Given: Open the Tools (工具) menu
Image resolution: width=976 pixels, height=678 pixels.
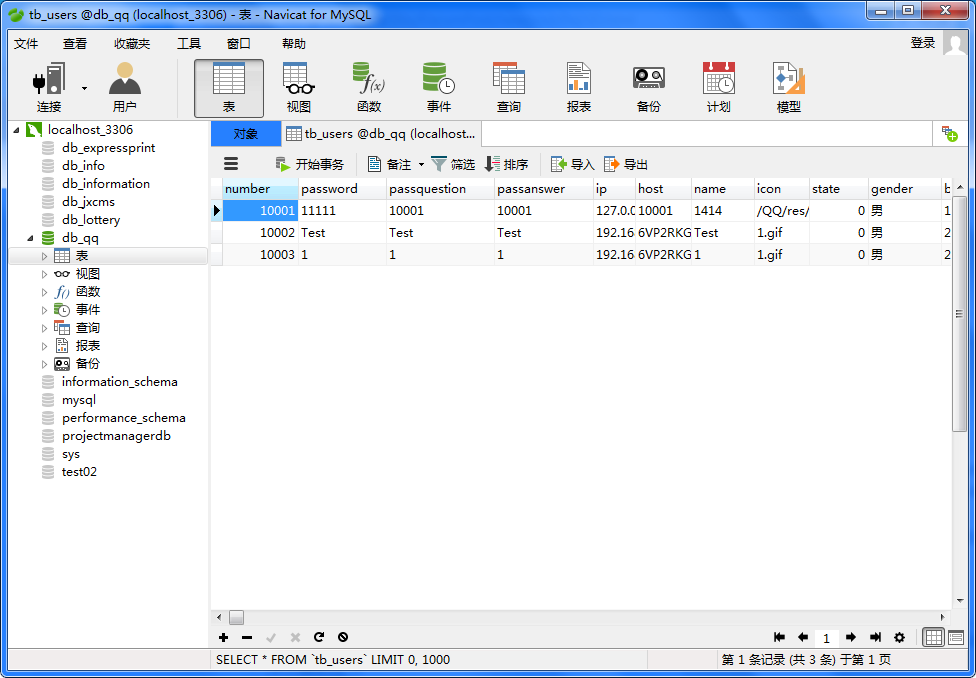Looking at the screenshot, I should click(189, 44).
